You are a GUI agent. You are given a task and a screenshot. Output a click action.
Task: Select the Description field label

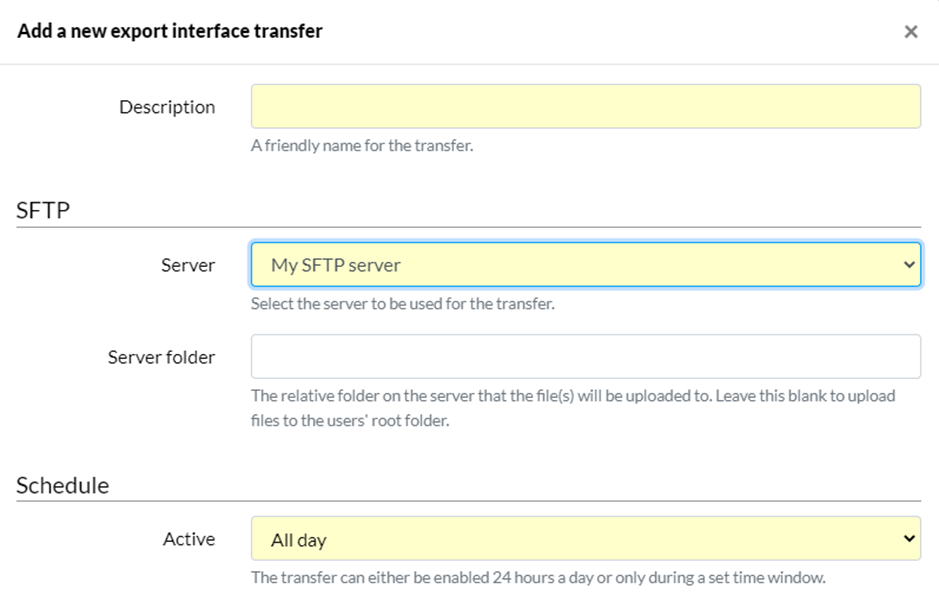coord(167,107)
